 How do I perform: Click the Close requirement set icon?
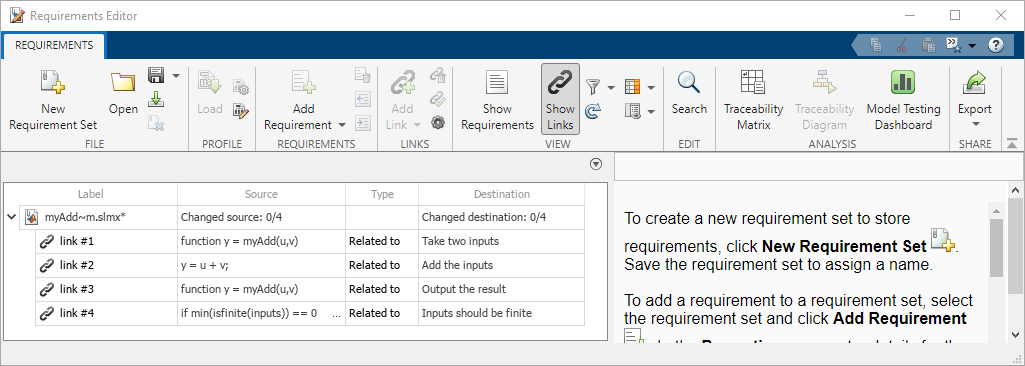[x=156, y=123]
